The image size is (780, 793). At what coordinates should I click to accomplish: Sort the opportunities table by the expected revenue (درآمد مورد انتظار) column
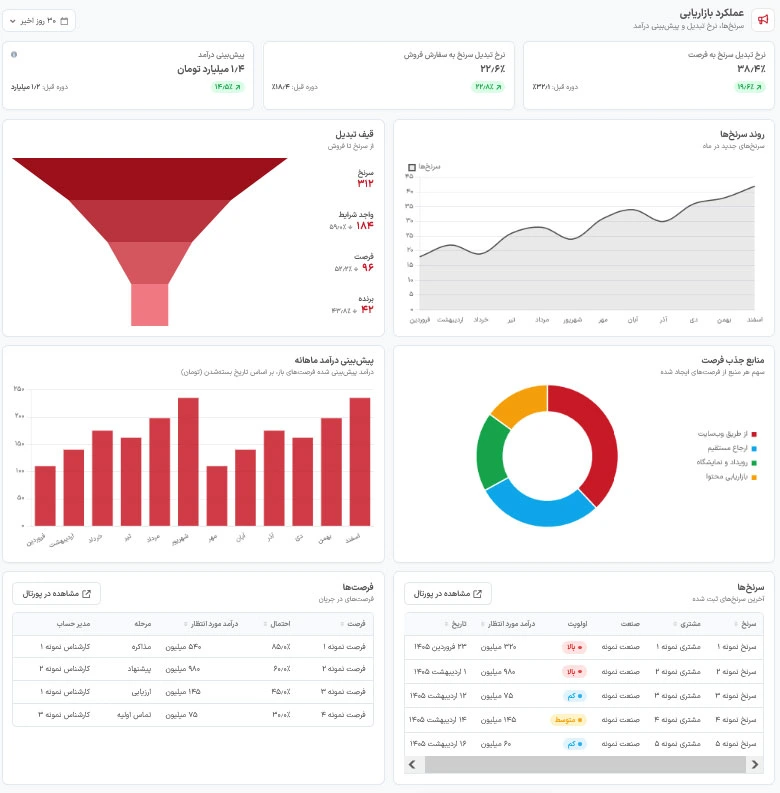[x=211, y=624]
